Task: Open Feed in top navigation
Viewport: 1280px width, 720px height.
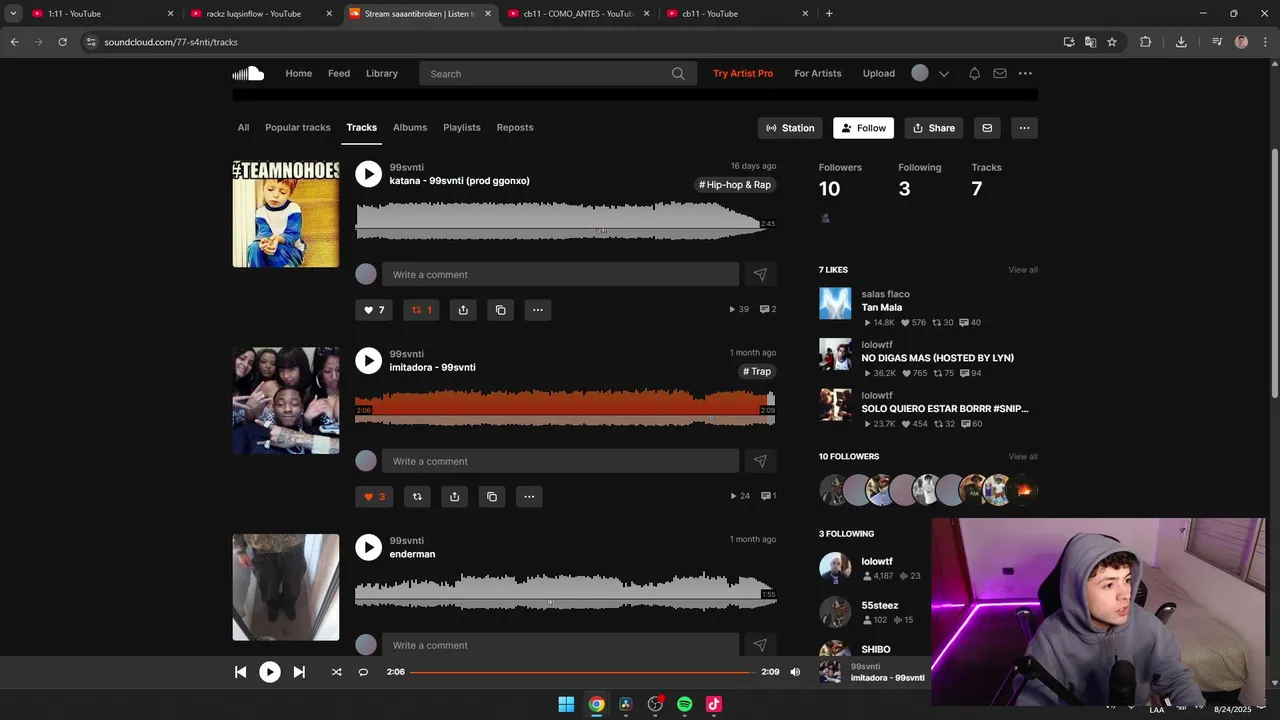Action: [339, 73]
